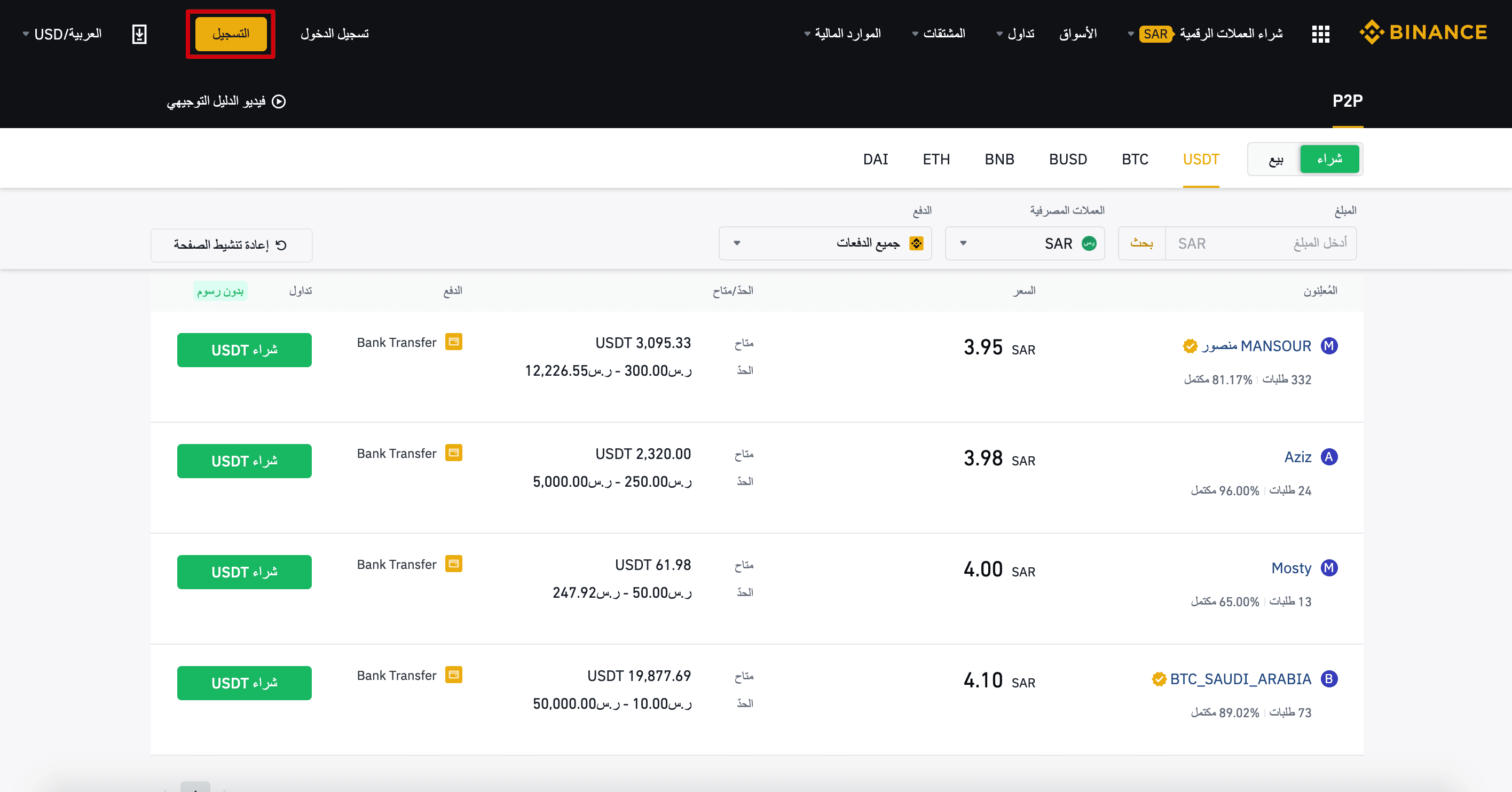The image size is (1512, 792).
Task: Click the التسجيل (Register) button
Action: coord(231,34)
